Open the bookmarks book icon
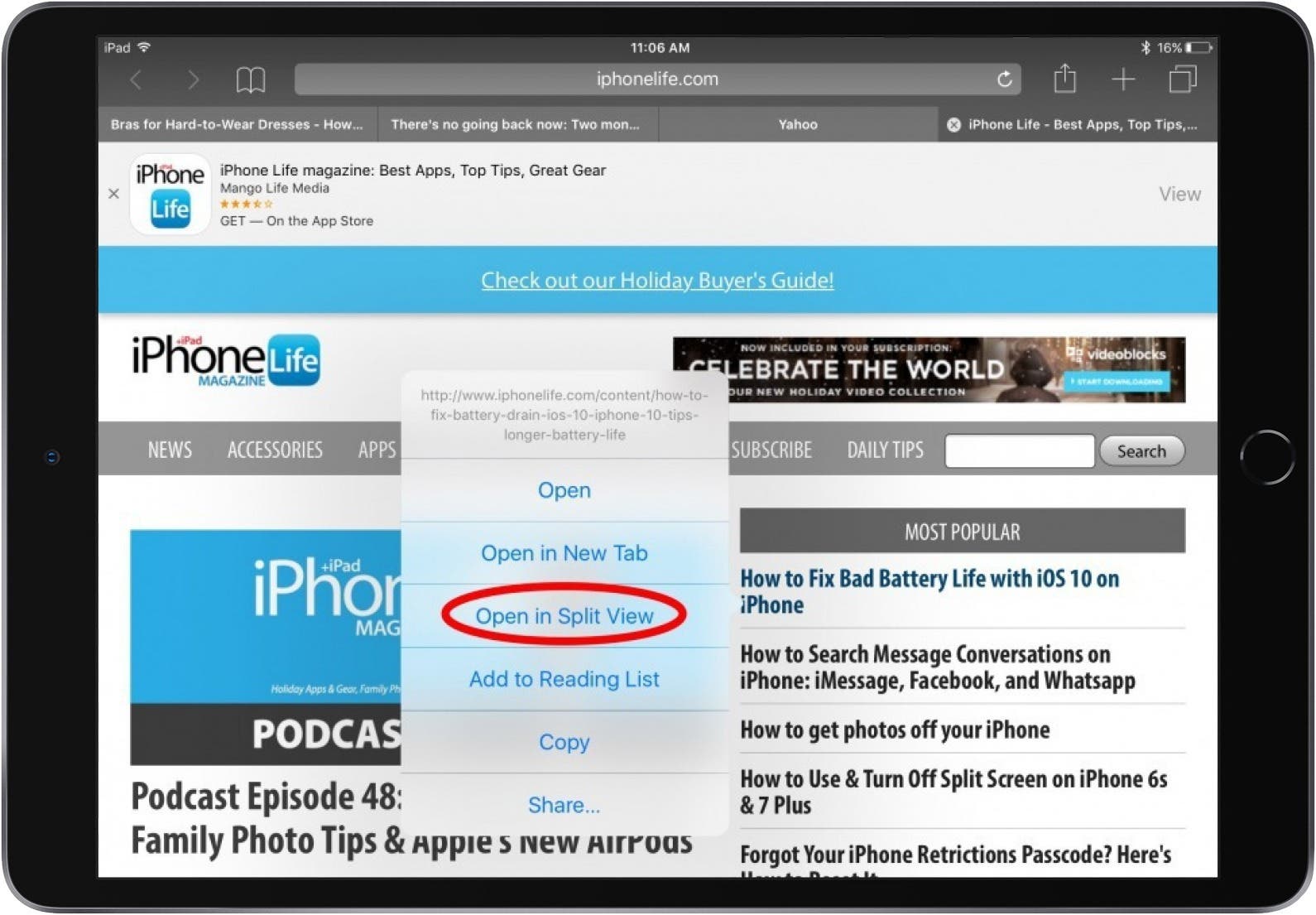This screenshot has width=1316, height=915. click(250, 80)
